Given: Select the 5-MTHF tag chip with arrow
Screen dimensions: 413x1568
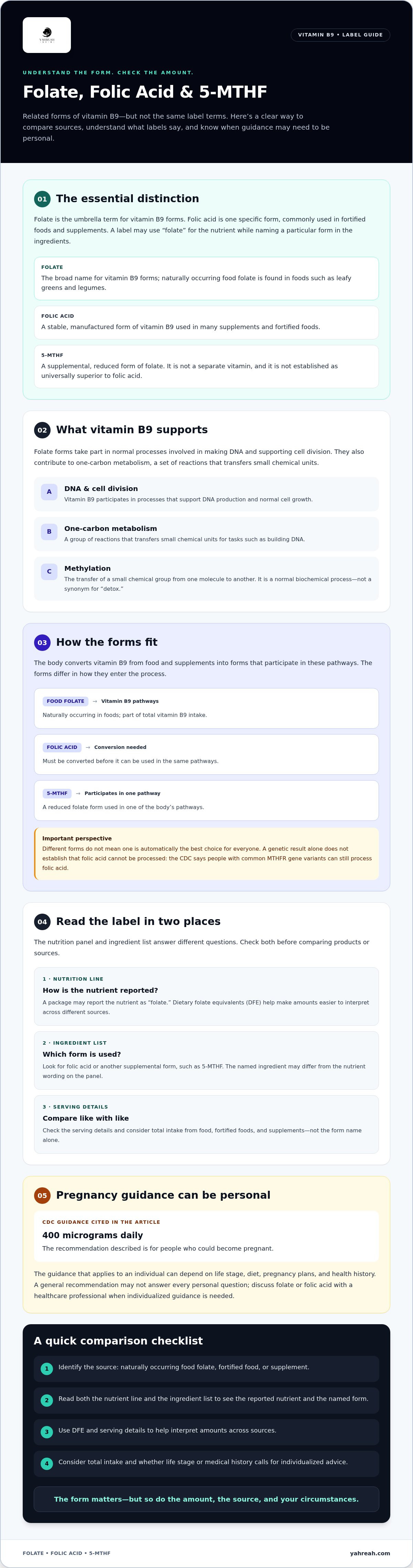Looking at the screenshot, I should [57, 794].
